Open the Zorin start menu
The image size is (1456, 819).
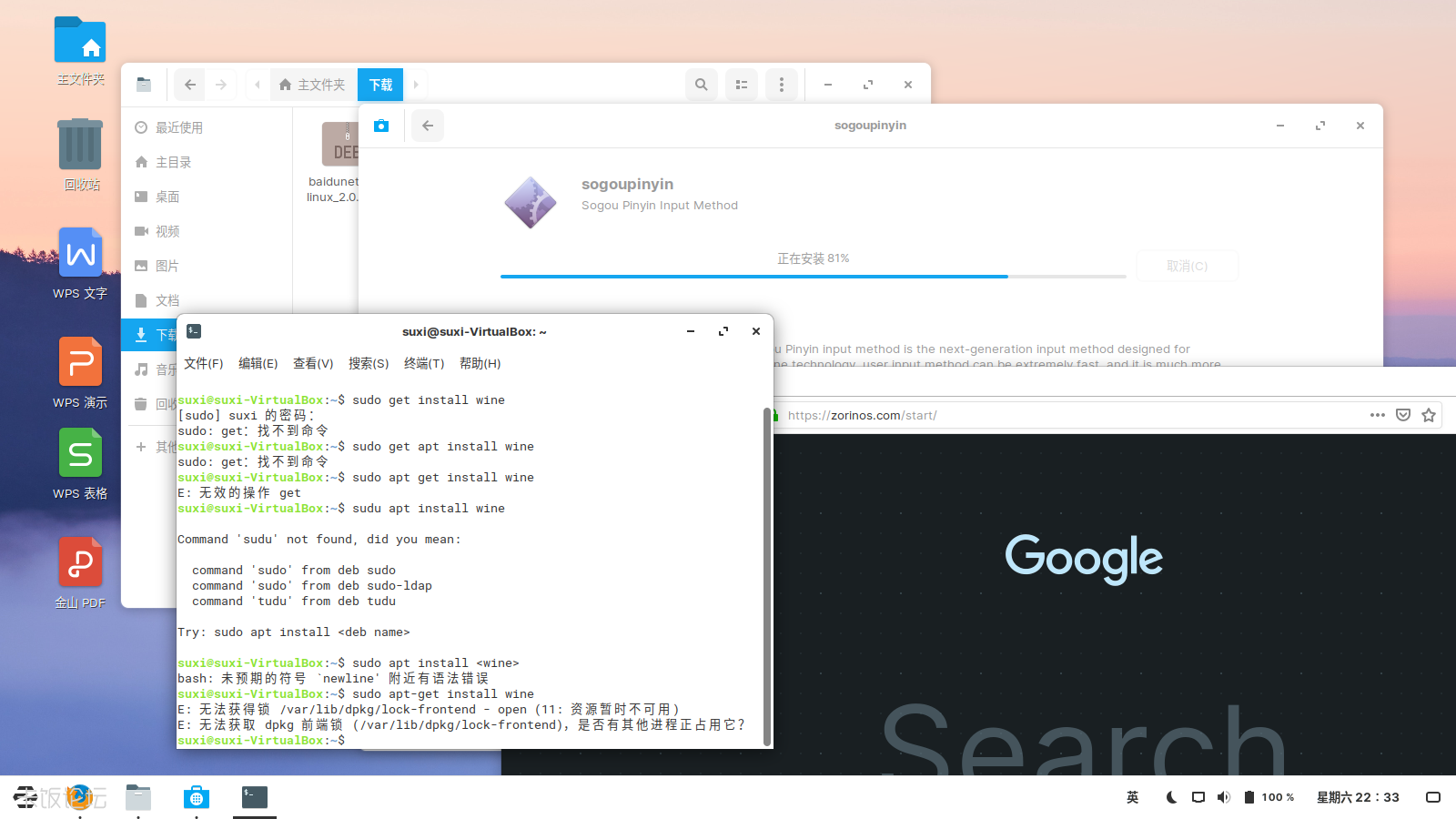click(x=25, y=797)
